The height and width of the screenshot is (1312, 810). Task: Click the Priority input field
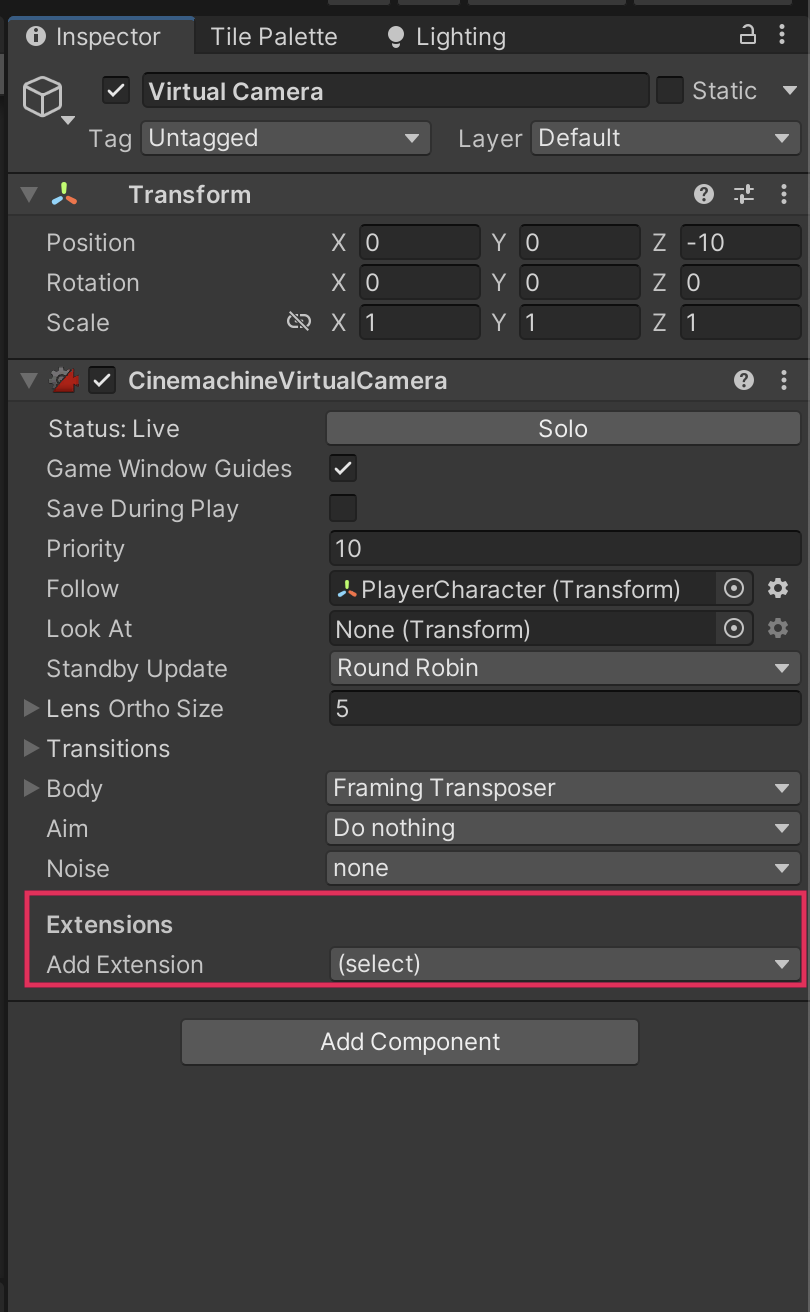(563, 548)
